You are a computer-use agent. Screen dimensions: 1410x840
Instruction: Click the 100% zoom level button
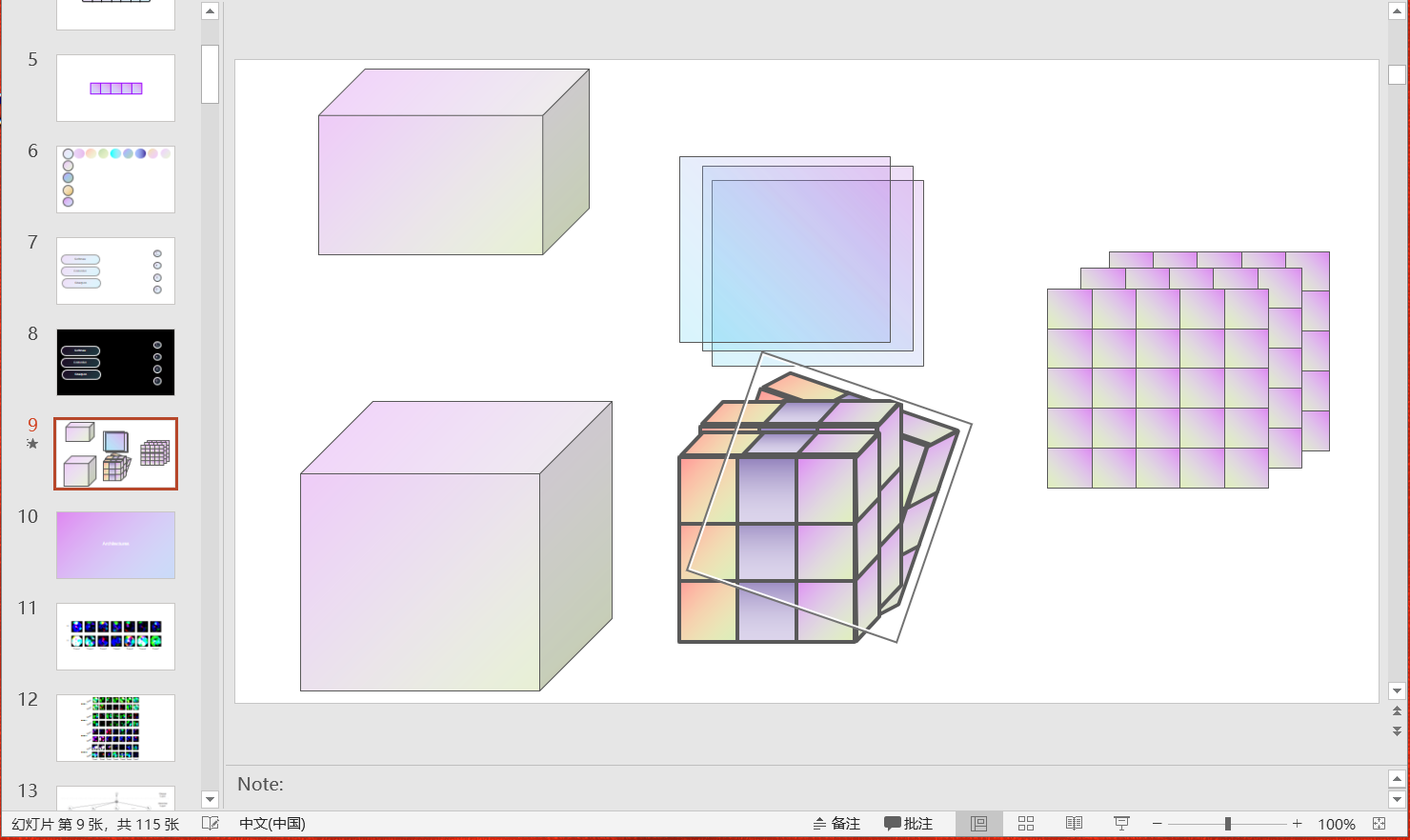pos(1336,823)
